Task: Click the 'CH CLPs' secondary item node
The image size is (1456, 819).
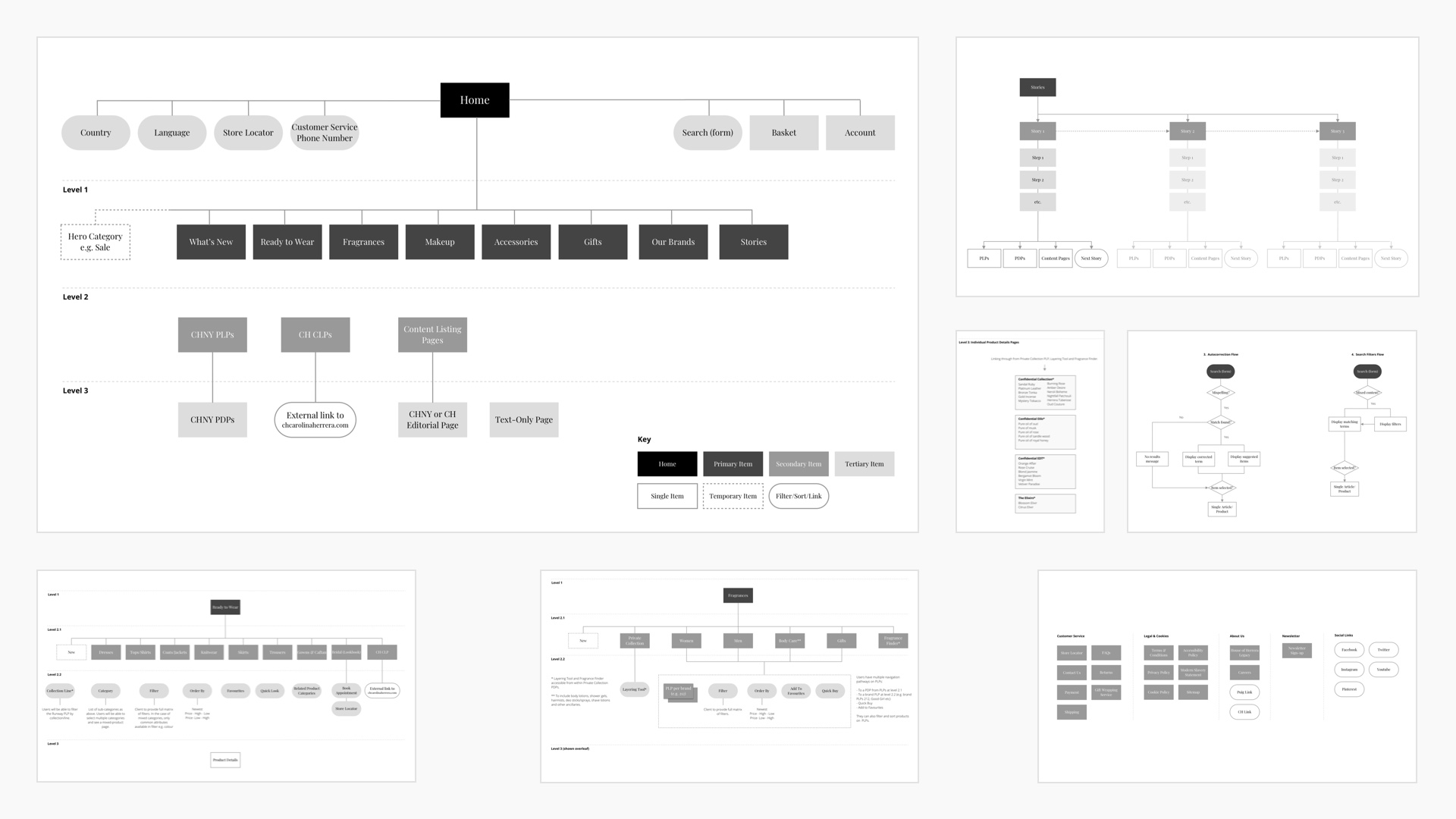Action: click(315, 334)
